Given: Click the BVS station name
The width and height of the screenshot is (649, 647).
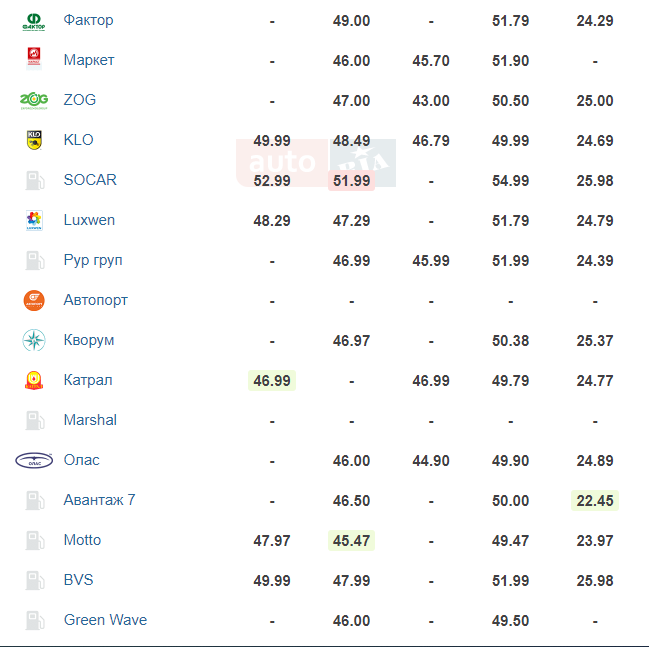Looking at the screenshot, I should [x=78, y=580].
